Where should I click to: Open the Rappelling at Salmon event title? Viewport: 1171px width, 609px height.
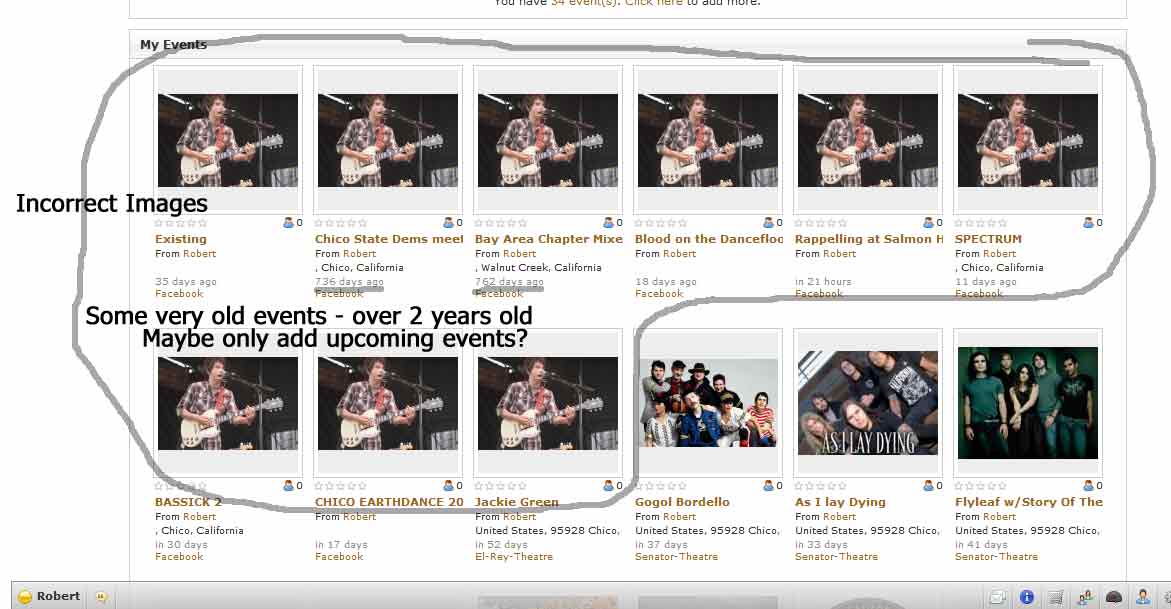pos(869,239)
